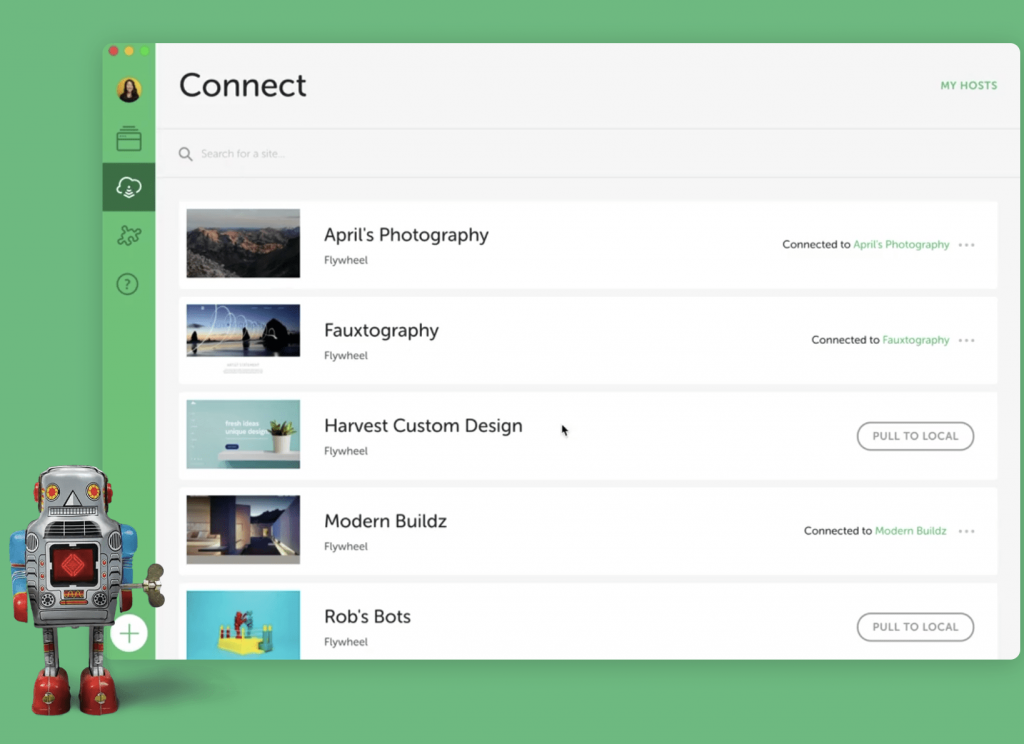
Task: Click the search magnifying glass icon
Action: click(x=185, y=154)
